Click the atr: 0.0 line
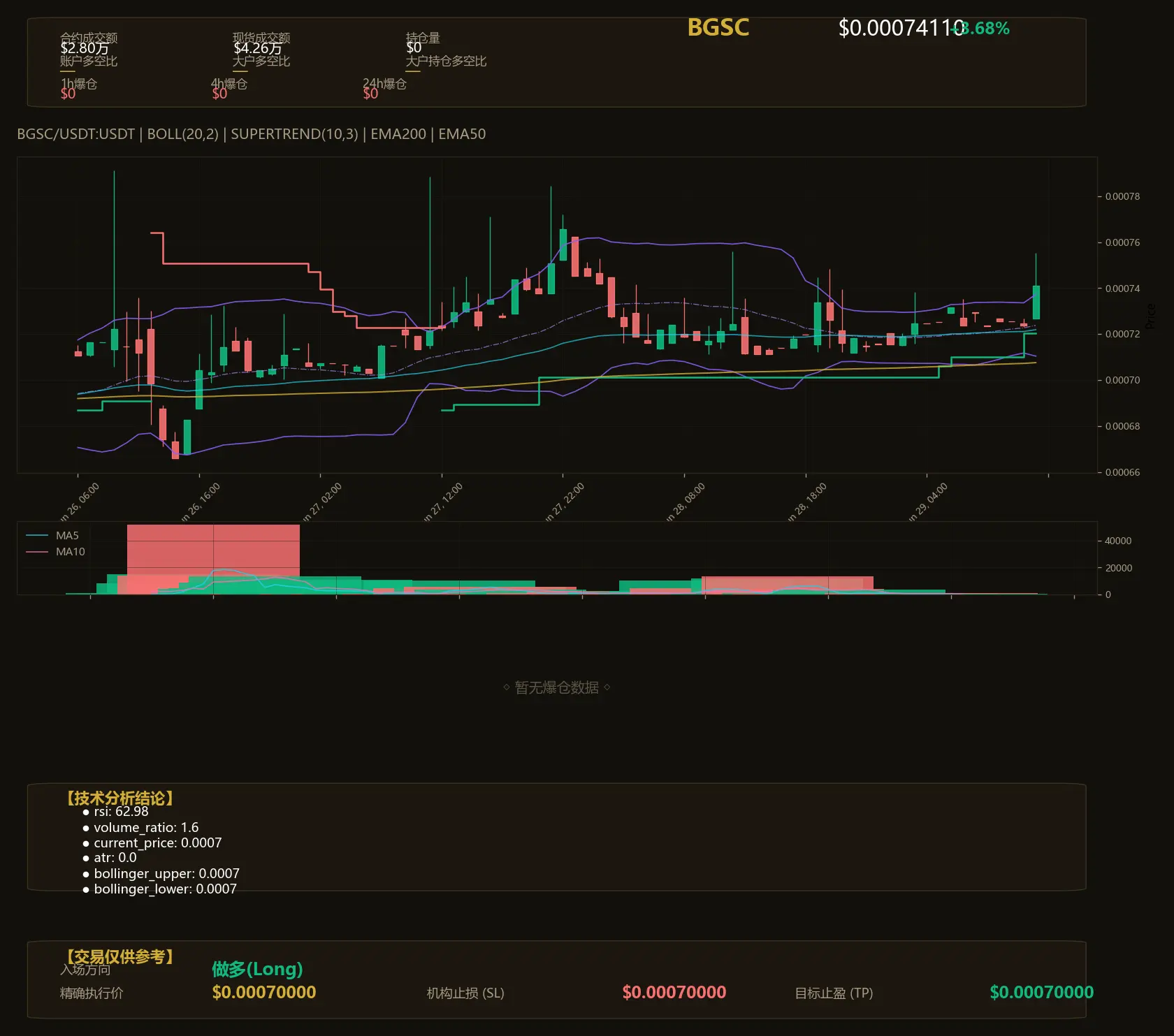The width and height of the screenshot is (1174, 1036). 115,858
